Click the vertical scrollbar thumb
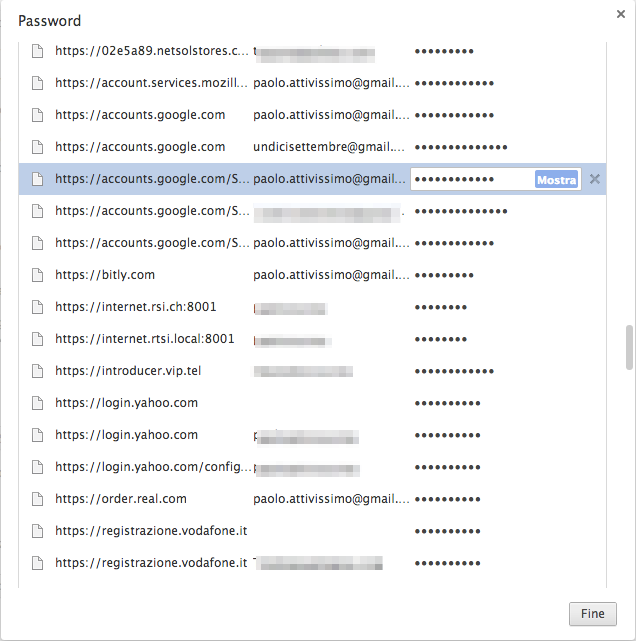 (629, 346)
